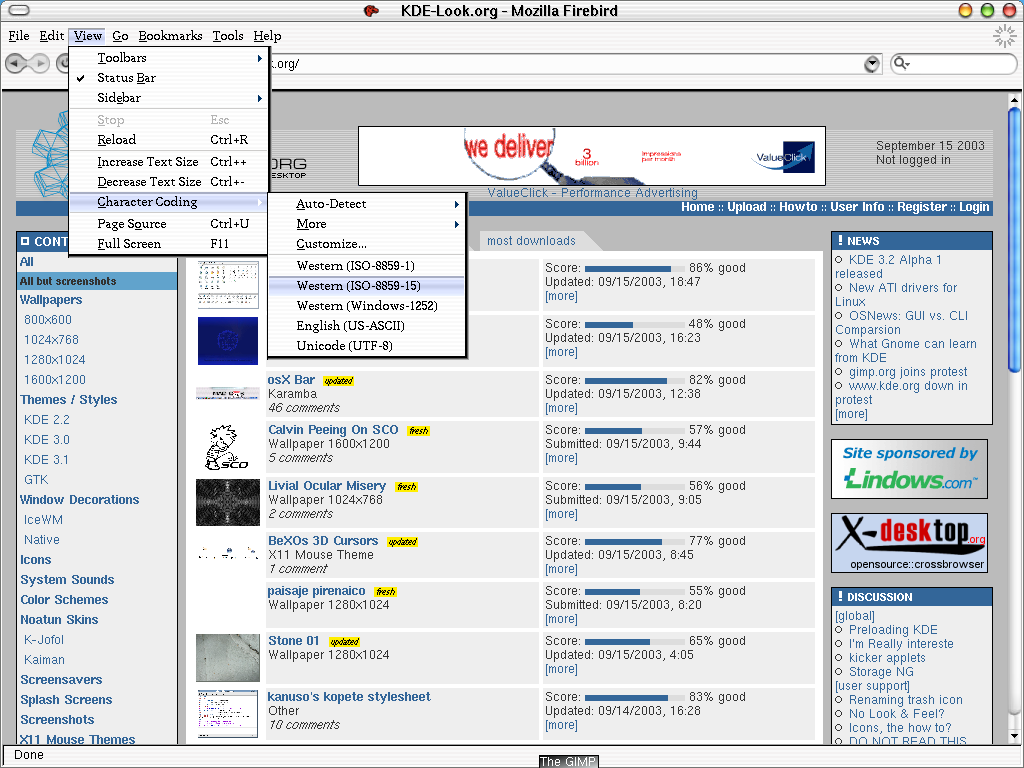Open the Bookmarks menu

pyautogui.click(x=170, y=36)
